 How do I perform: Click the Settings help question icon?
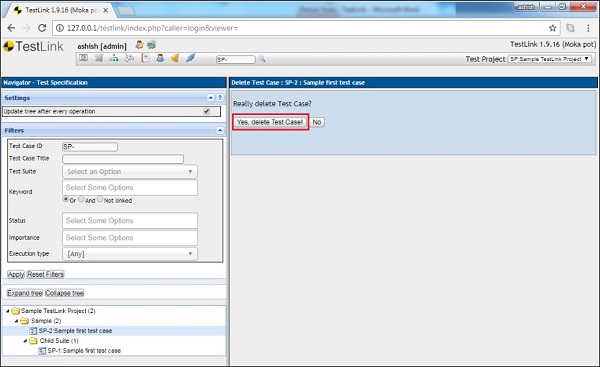[x=220, y=98]
